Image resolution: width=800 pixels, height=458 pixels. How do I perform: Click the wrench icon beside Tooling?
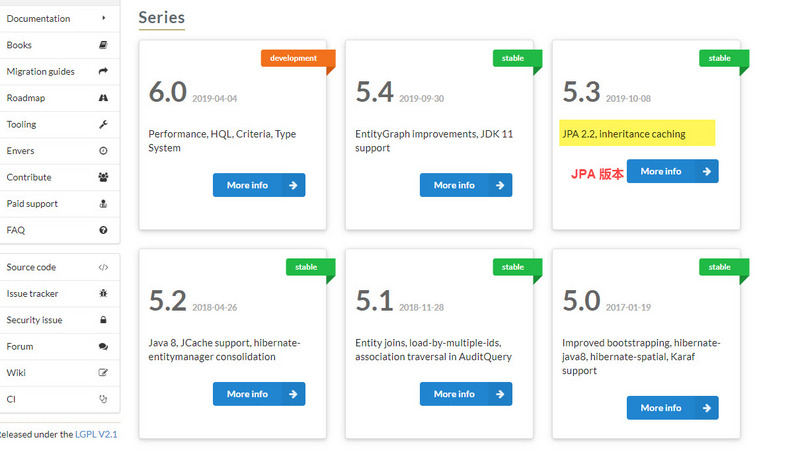(x=103, y=124)
